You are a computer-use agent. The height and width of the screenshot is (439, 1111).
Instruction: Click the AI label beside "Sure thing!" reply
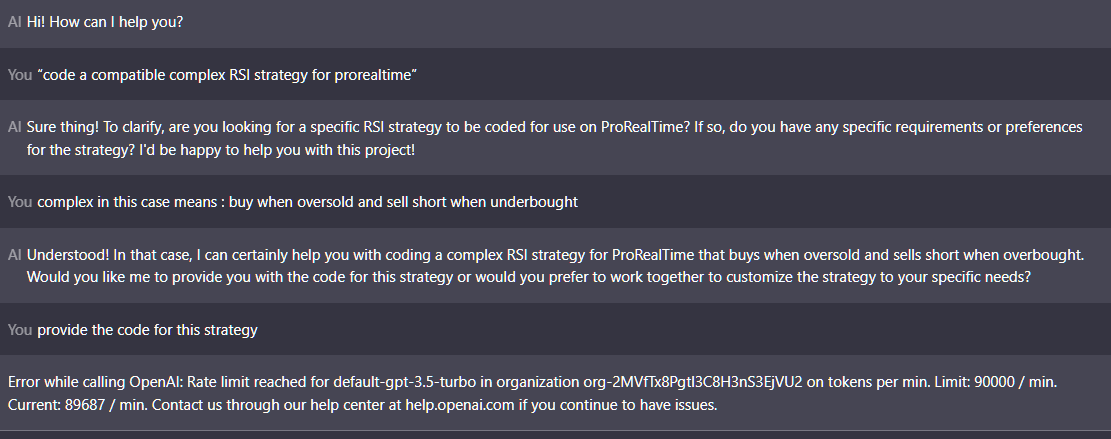(14, 128)
